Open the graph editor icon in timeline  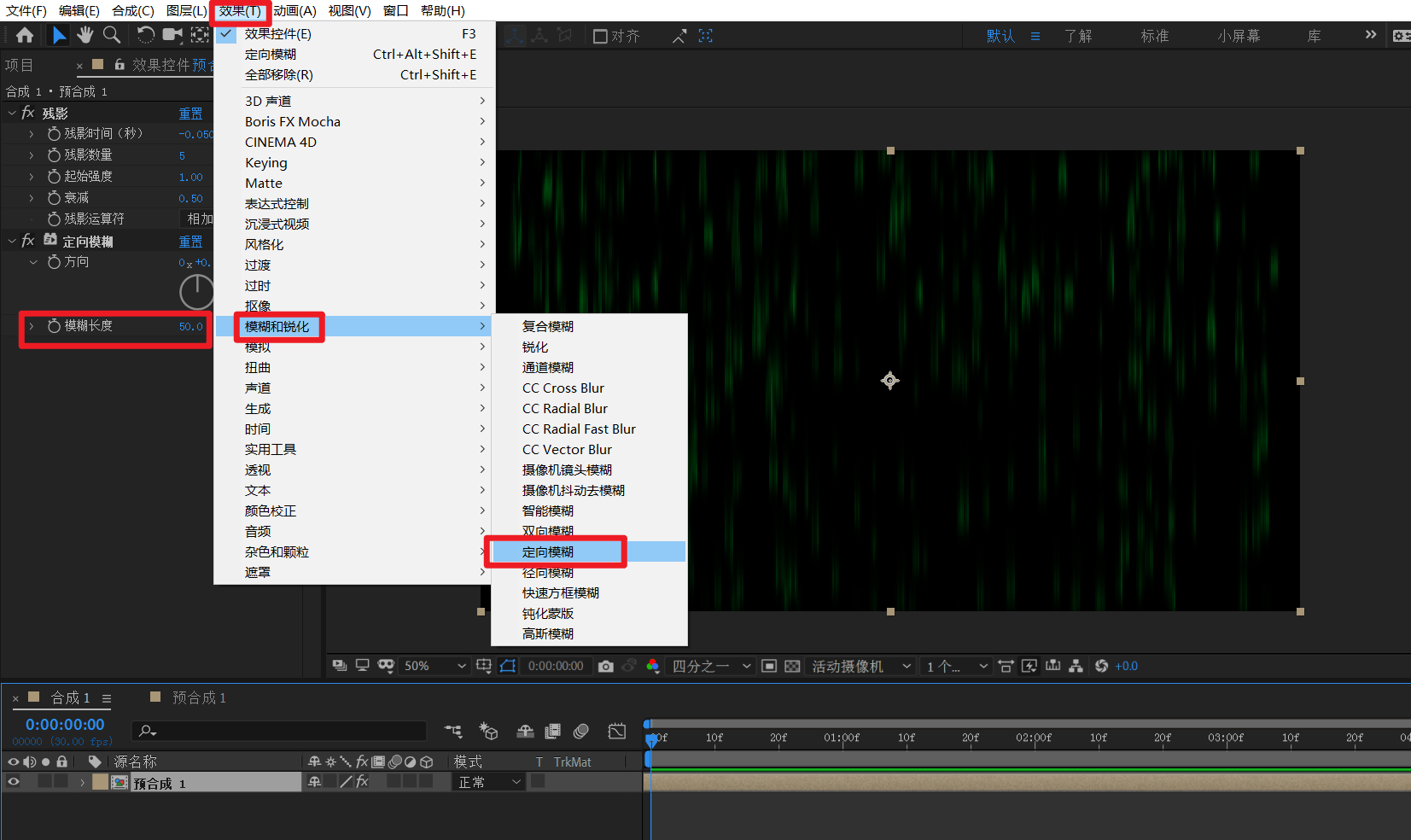(x=616, y=731)
